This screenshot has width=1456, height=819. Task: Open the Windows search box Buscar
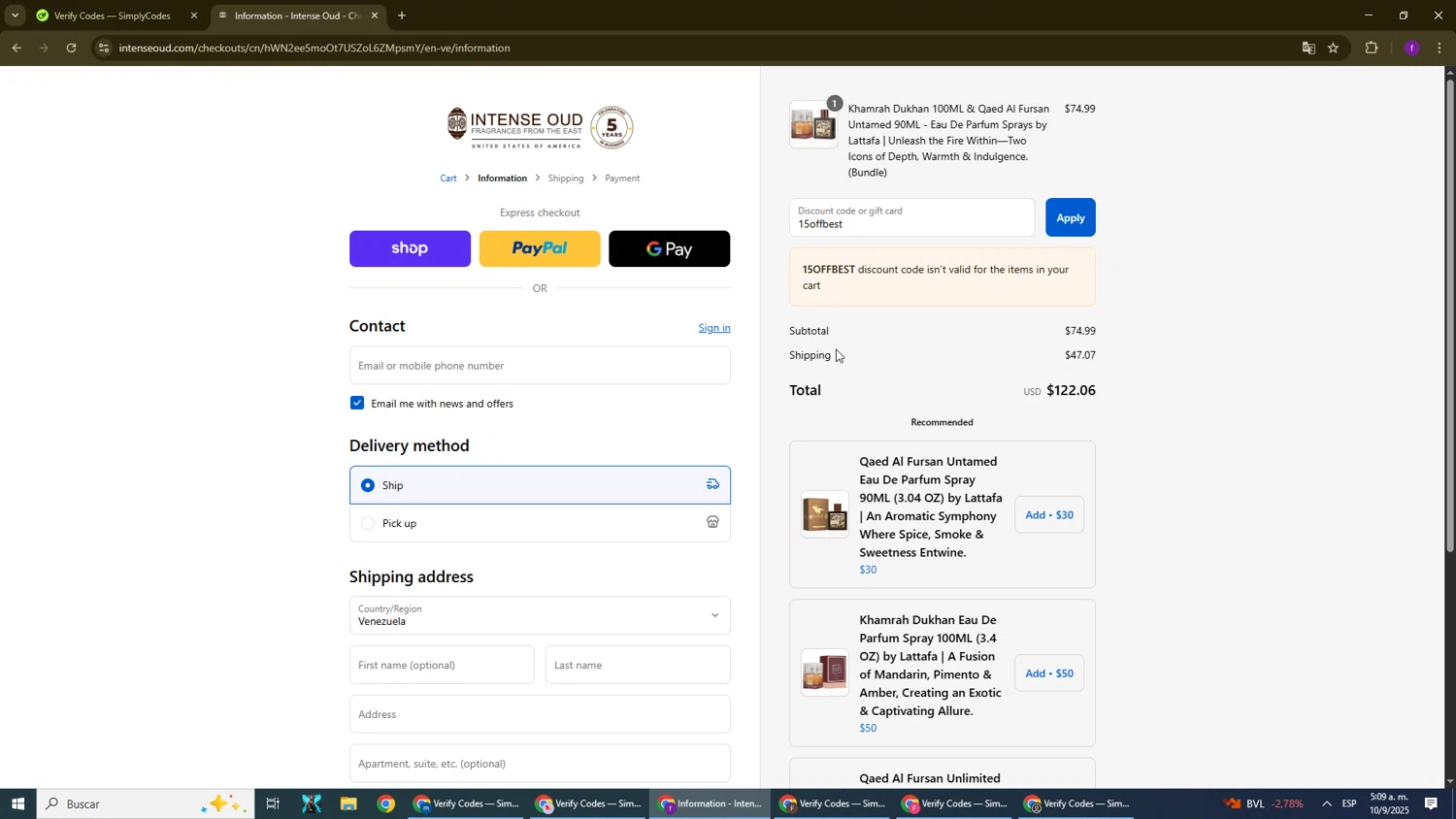[146, 803]
